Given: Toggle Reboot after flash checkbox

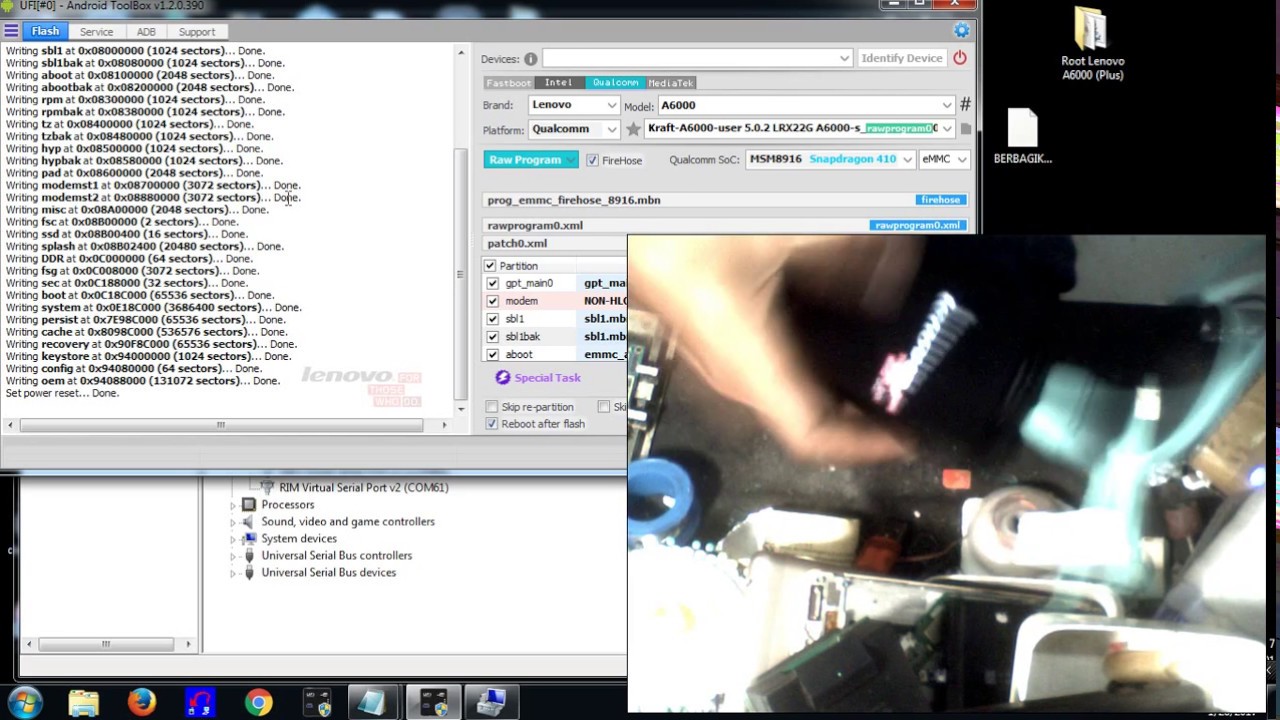Looking at the screenshot, I should [x=491, y=424].
